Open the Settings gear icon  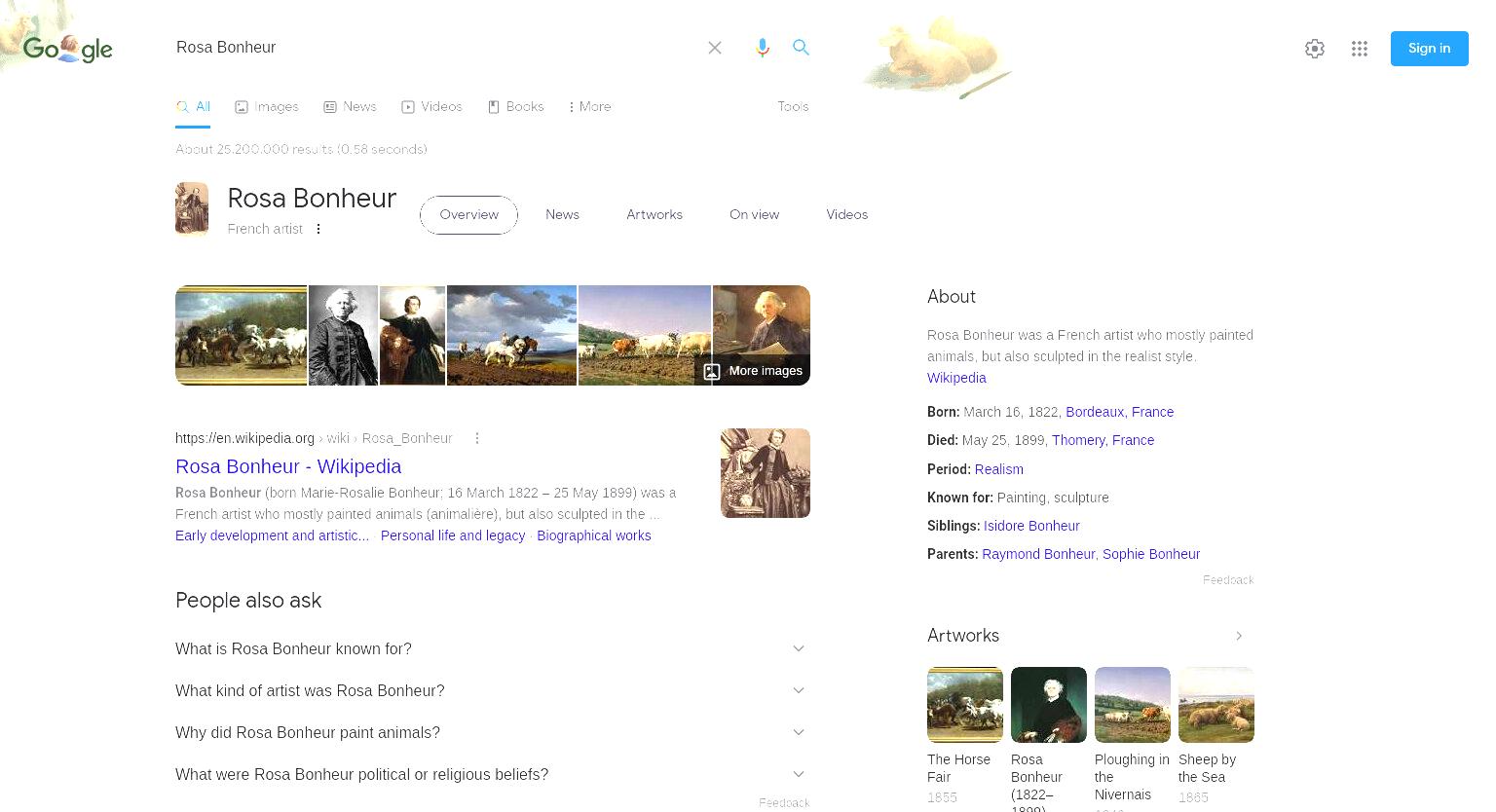1315,49
